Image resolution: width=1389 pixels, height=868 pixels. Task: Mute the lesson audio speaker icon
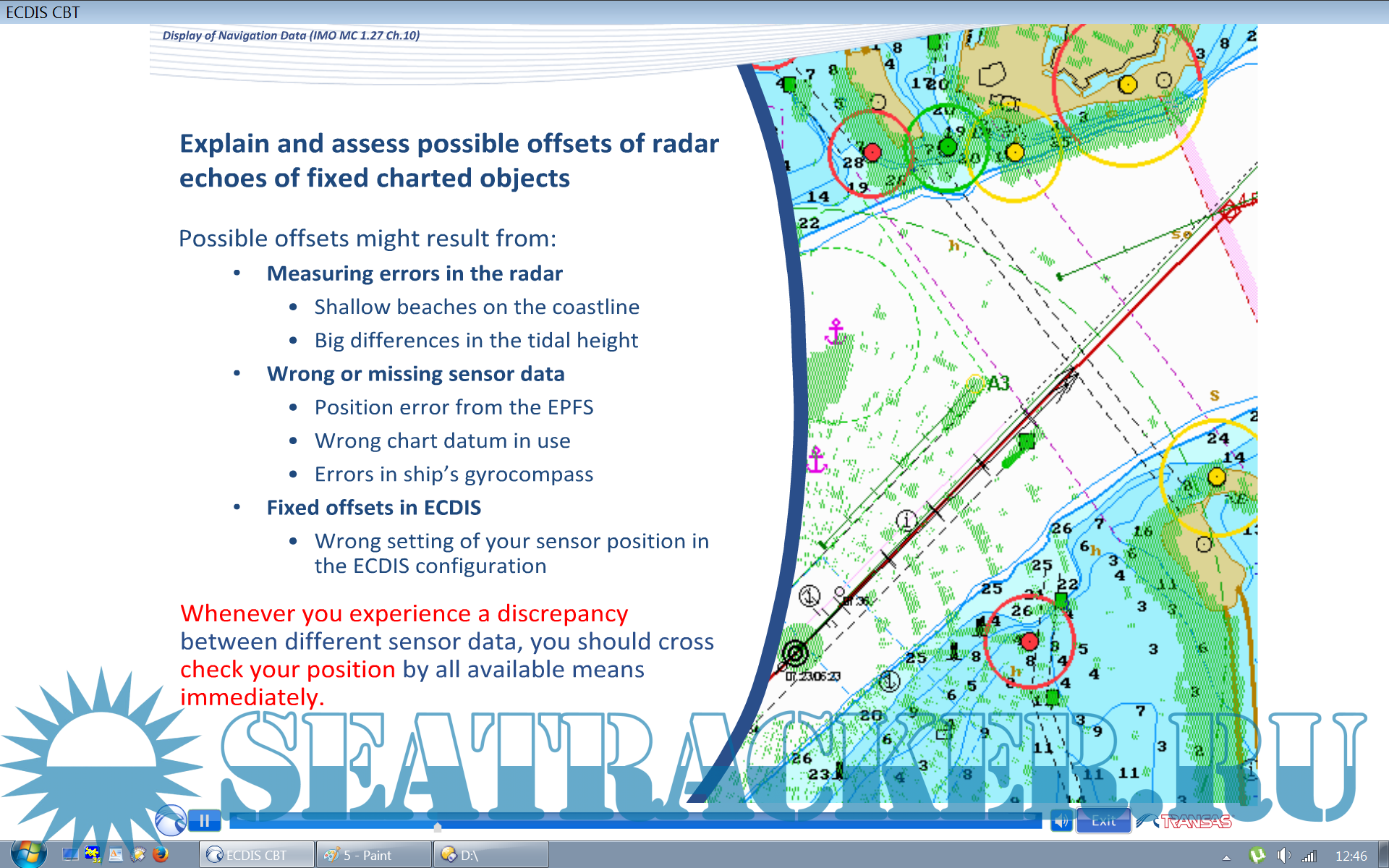click(x=1061, y=821)
